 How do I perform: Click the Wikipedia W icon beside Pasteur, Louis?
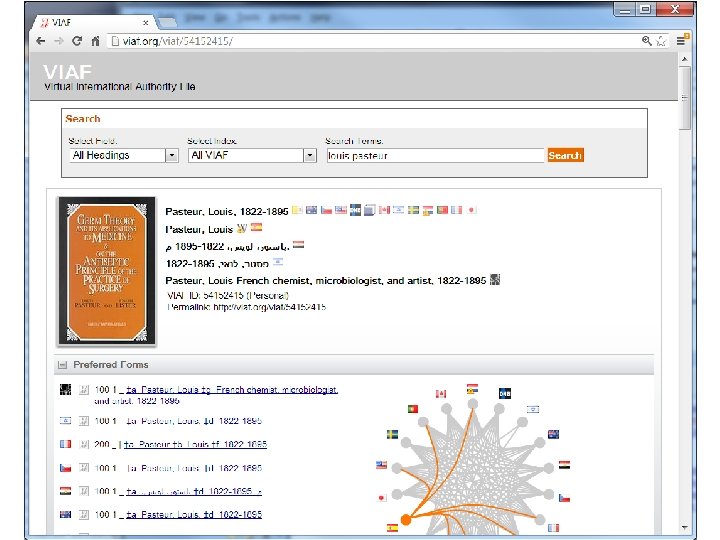(x=242, y=228)
